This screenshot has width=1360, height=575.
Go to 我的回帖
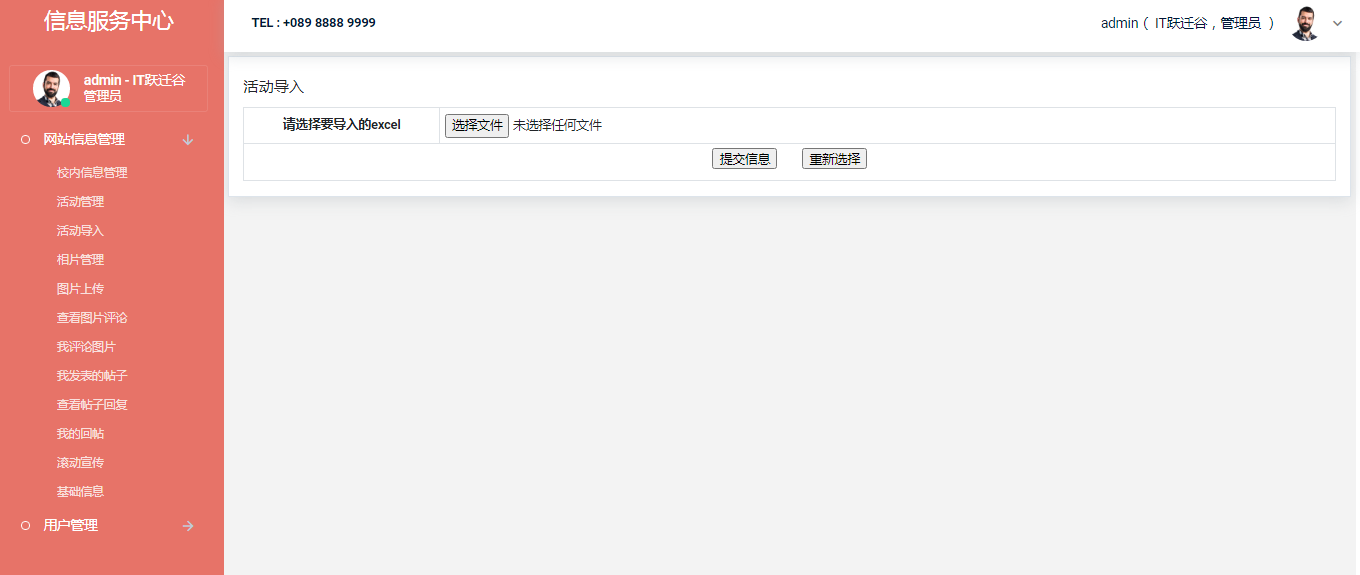tap(80, 433)
